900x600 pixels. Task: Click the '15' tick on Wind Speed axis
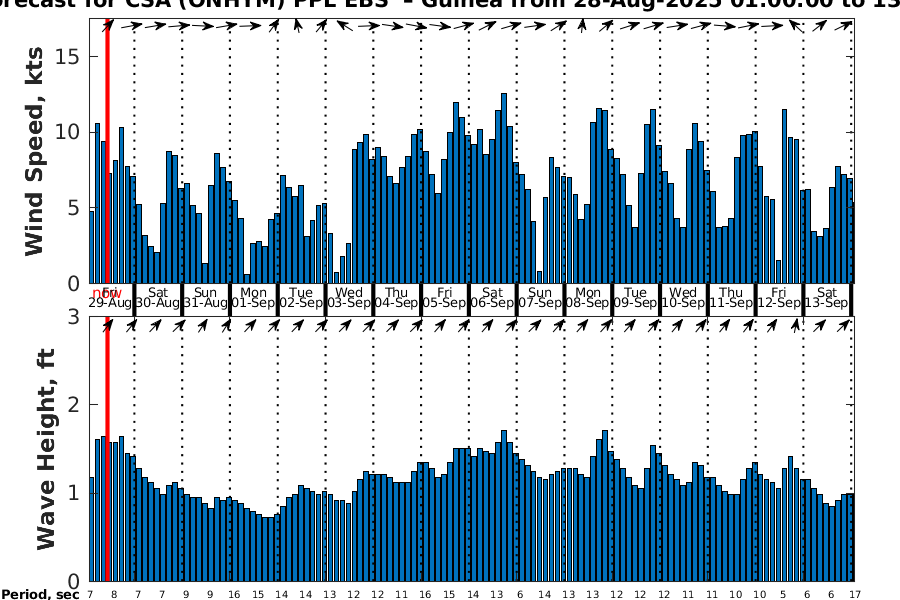[x=68, y=56]
